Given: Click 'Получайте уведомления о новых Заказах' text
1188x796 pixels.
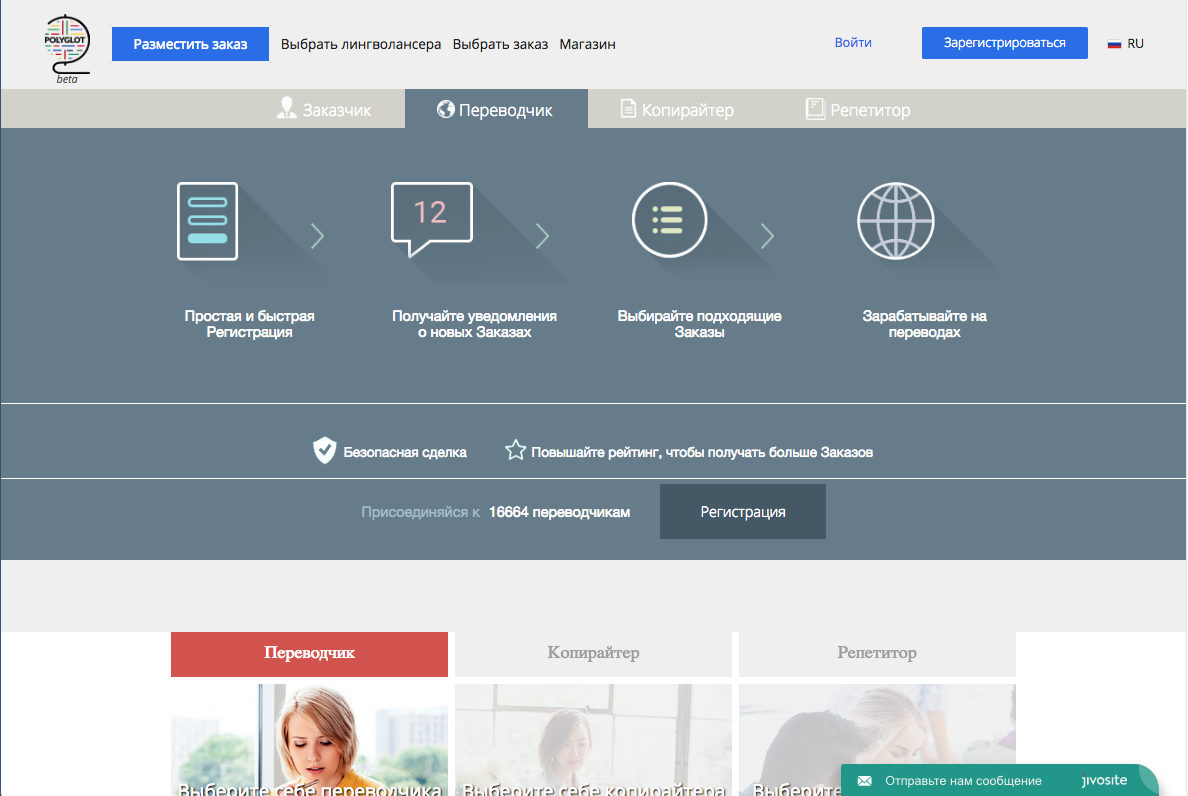Looking at the screenshot, I should click(x=474, y=324).
